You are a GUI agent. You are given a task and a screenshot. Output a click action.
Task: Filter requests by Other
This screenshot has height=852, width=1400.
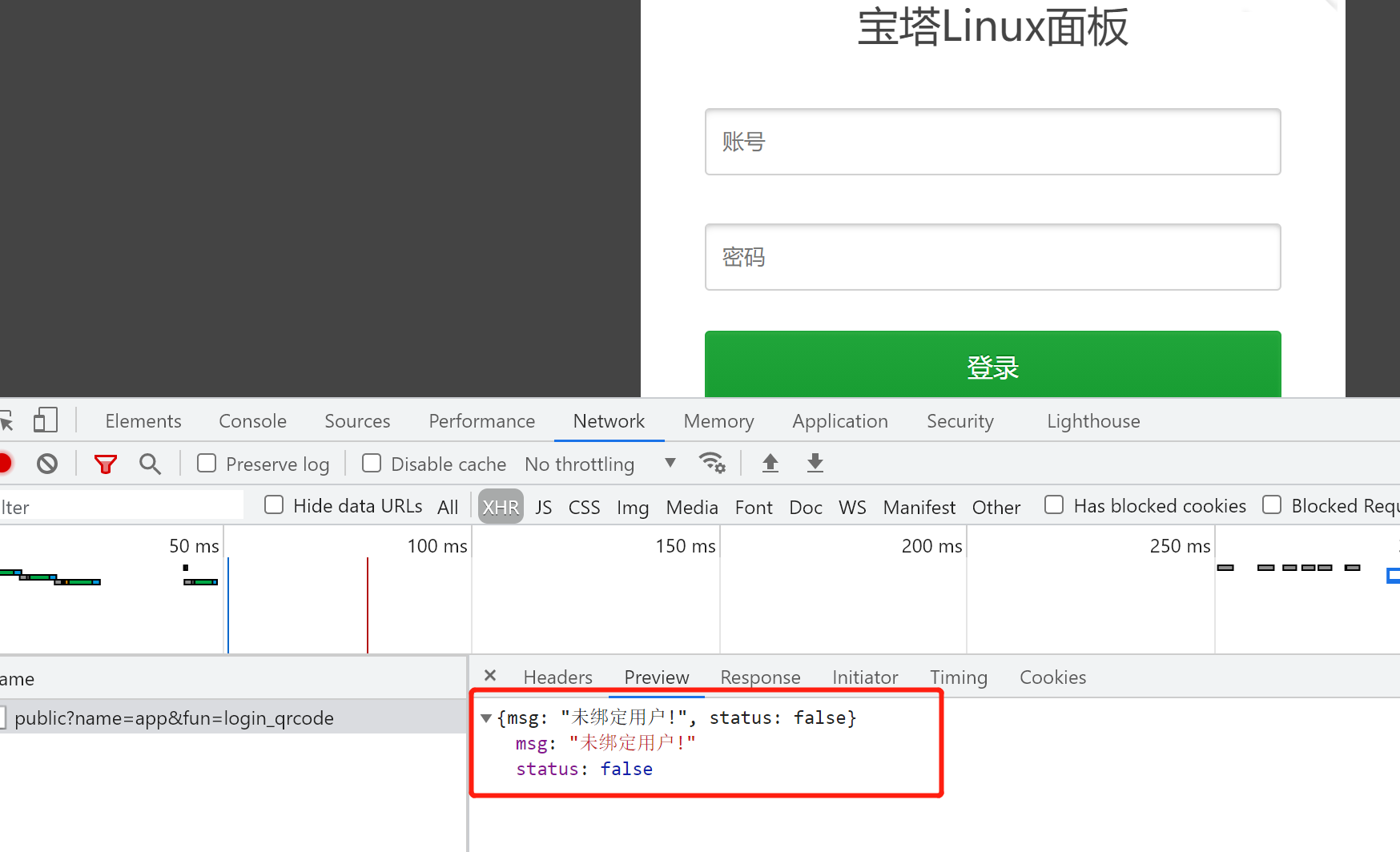coord(996,507)
